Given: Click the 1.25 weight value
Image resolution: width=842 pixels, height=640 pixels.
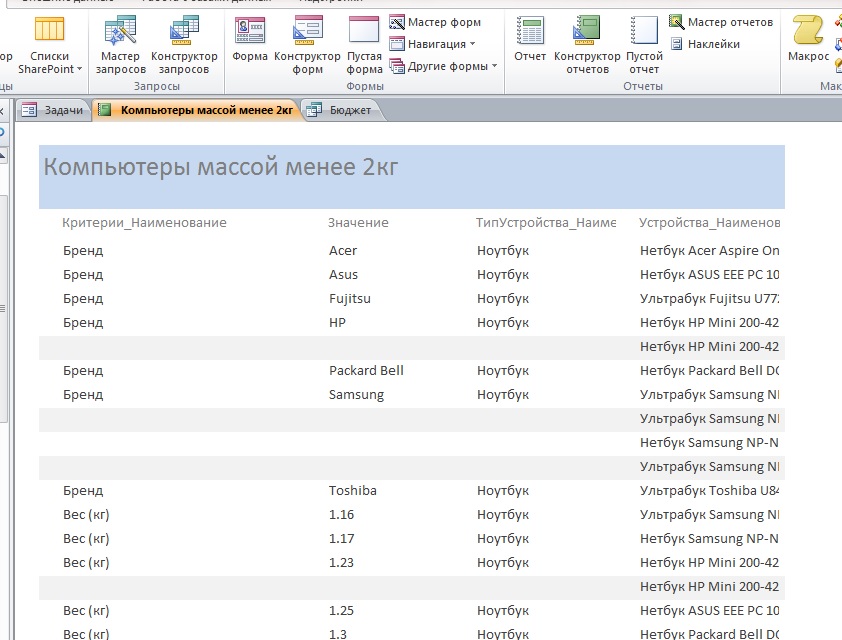Looking at the screenshot, I should [x=342, y=610].
